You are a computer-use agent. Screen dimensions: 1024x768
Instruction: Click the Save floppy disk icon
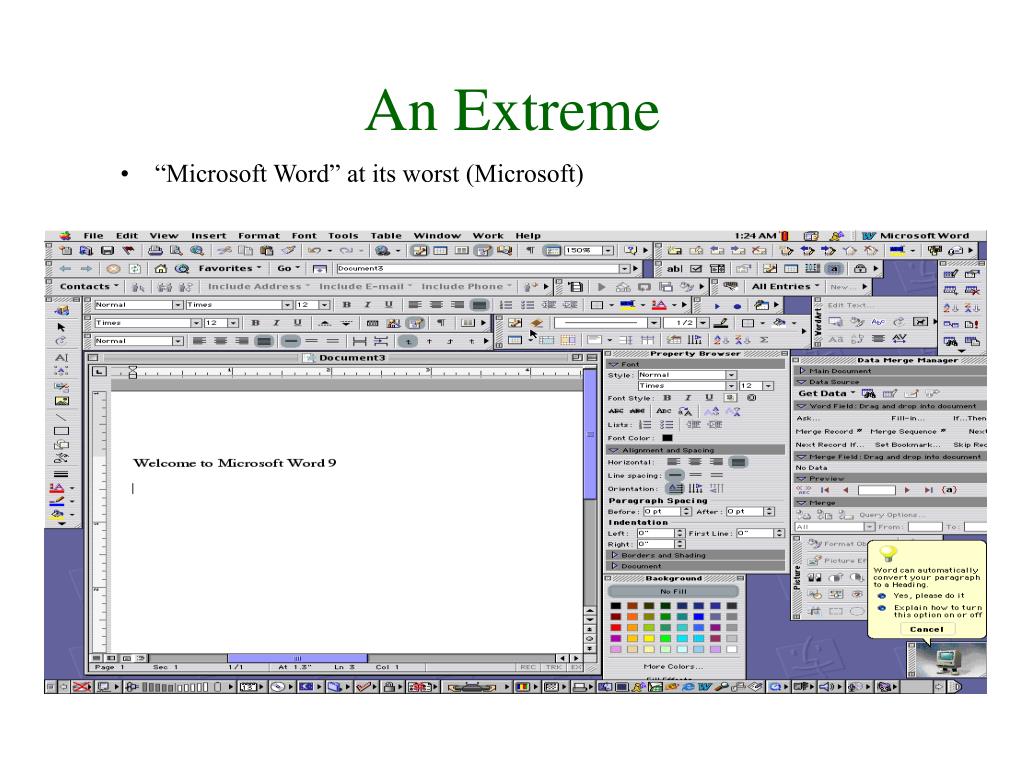coord(108,251)
